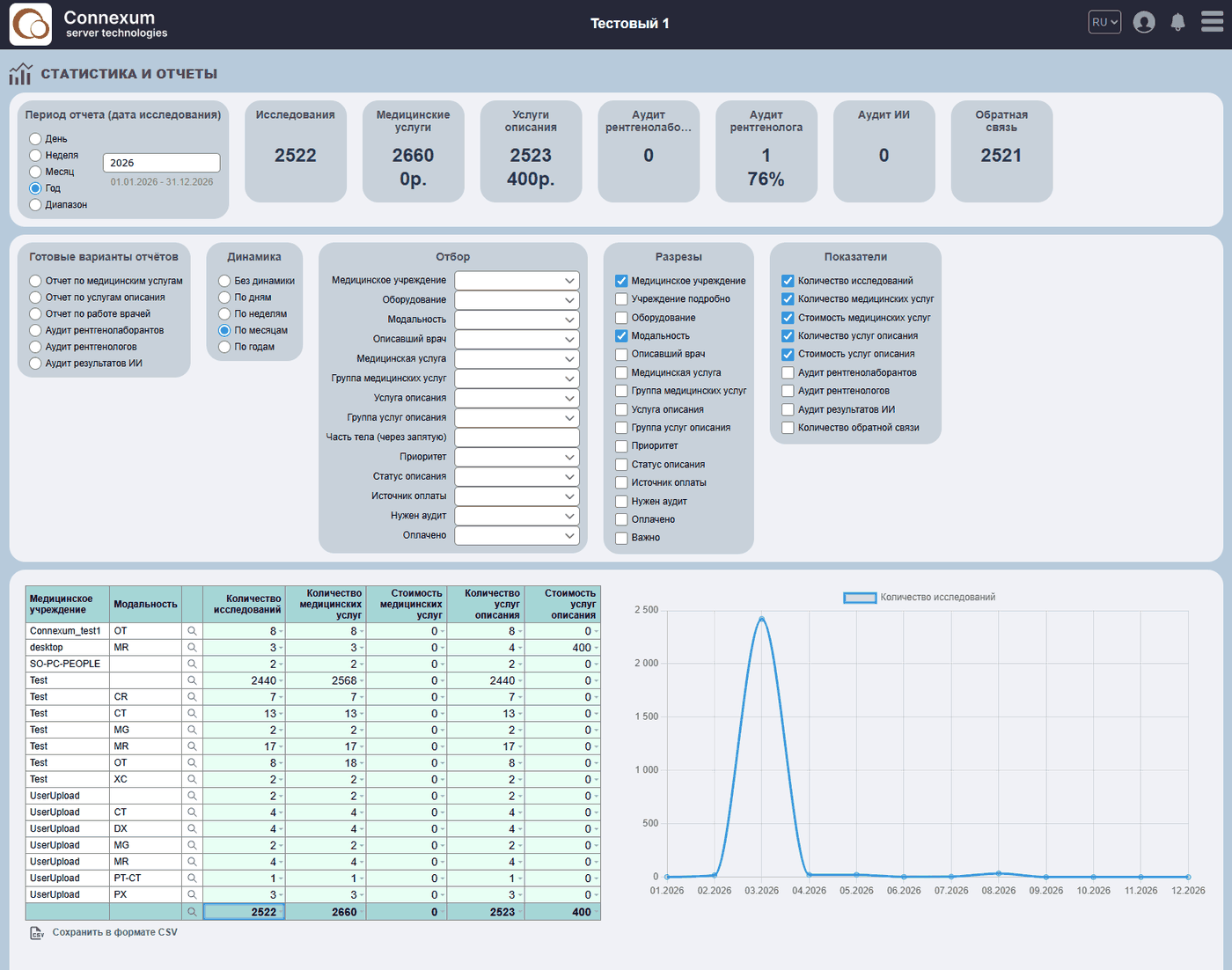Set dynamics to 'По неделям'
The height and width of the screenshot is (970, 1232).
pyautogui.click(x=224, y=314)
